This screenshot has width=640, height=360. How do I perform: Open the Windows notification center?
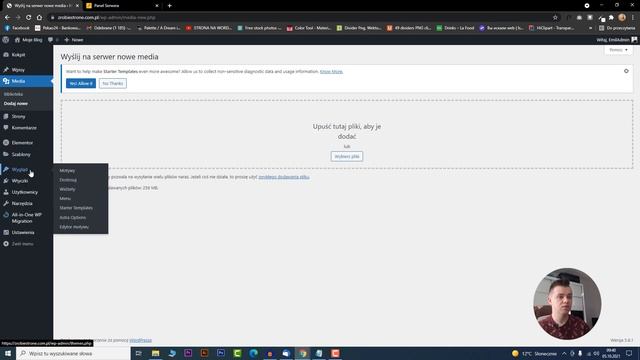click(x=629, y=353)
